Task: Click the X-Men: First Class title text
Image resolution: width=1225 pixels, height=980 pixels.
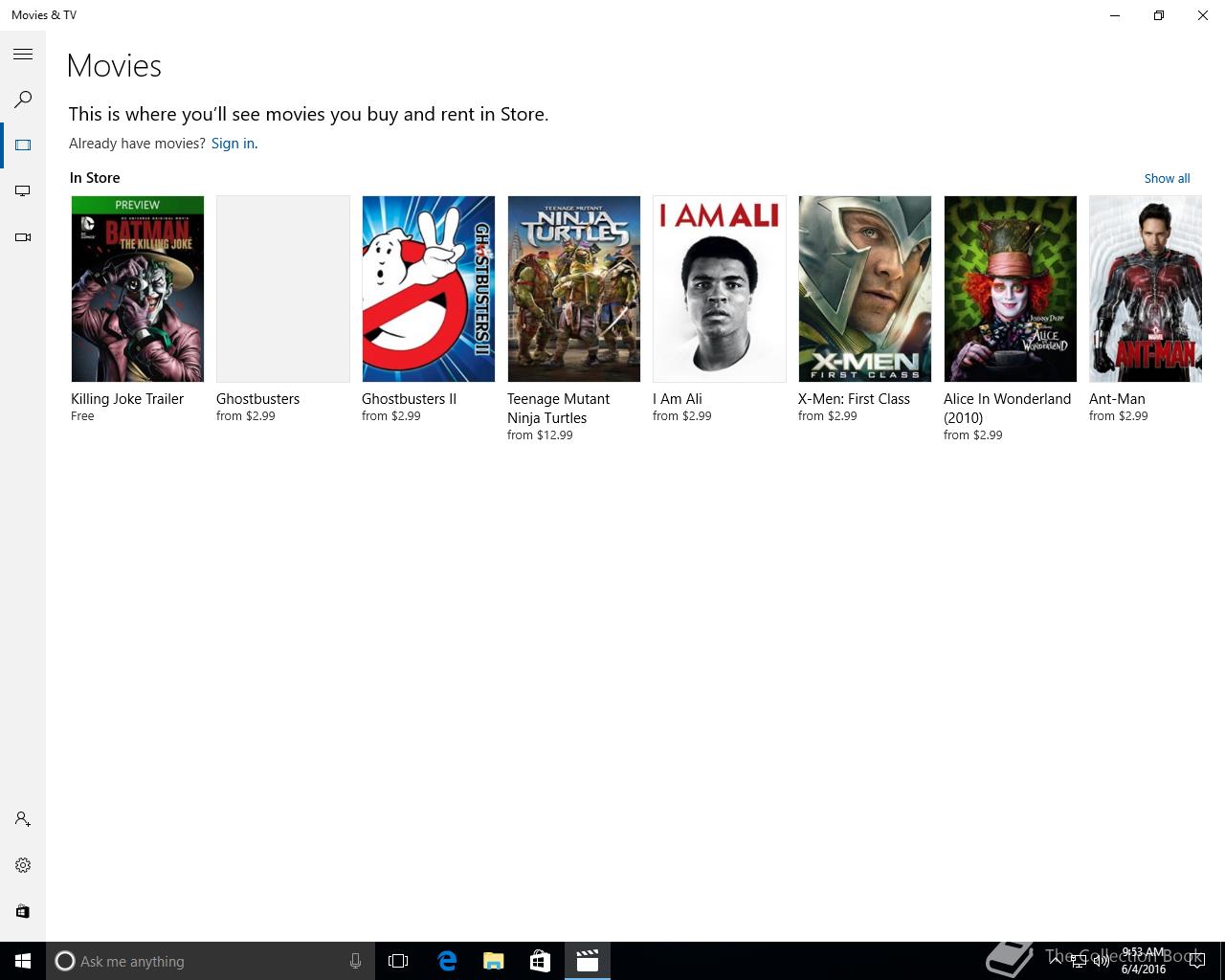Action: (854, 399)
